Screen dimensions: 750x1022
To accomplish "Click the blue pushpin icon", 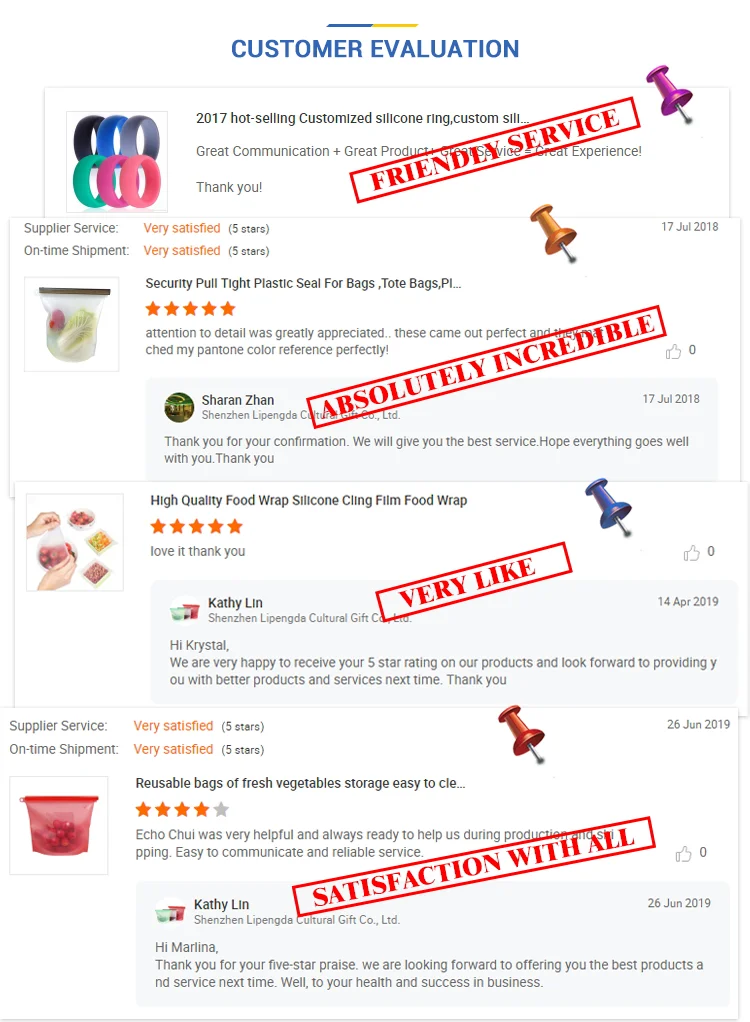I will click(x=608, y=507).
